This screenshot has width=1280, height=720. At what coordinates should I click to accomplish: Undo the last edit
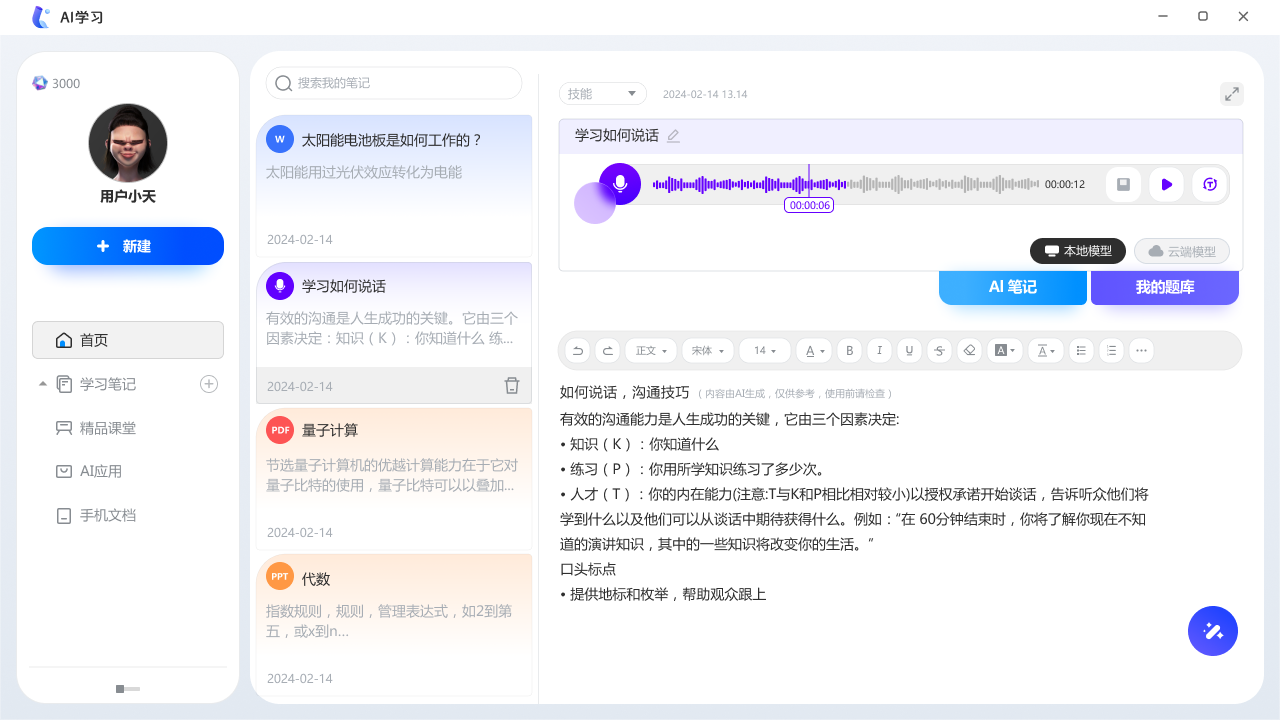[x=577, y=350]
